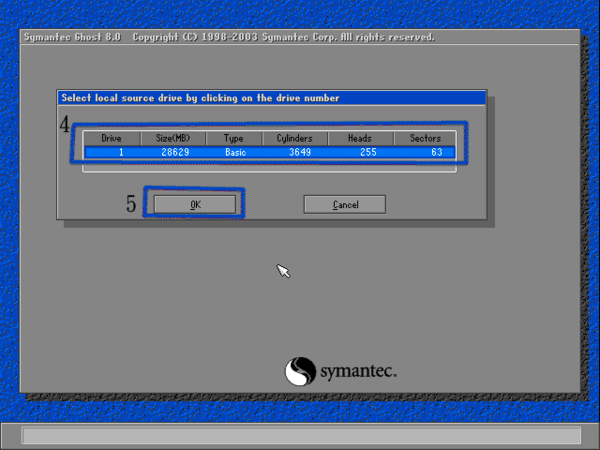This screenshot has height=450, width=600.
Task: Click the Type column header
Action: [x=234, y=138]
